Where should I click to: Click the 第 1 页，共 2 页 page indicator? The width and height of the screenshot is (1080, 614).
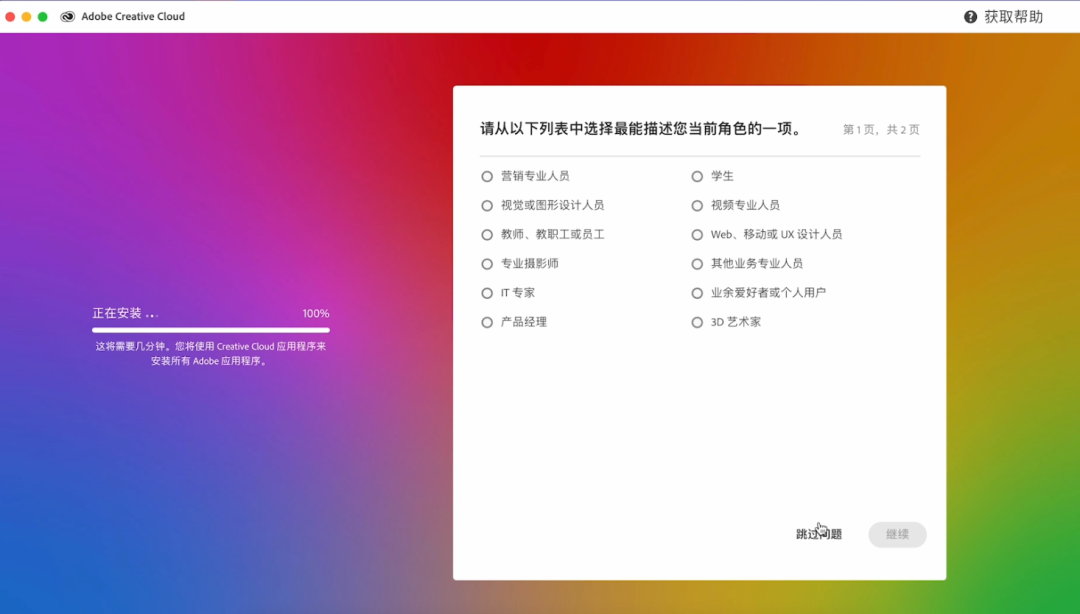[881, 130]
